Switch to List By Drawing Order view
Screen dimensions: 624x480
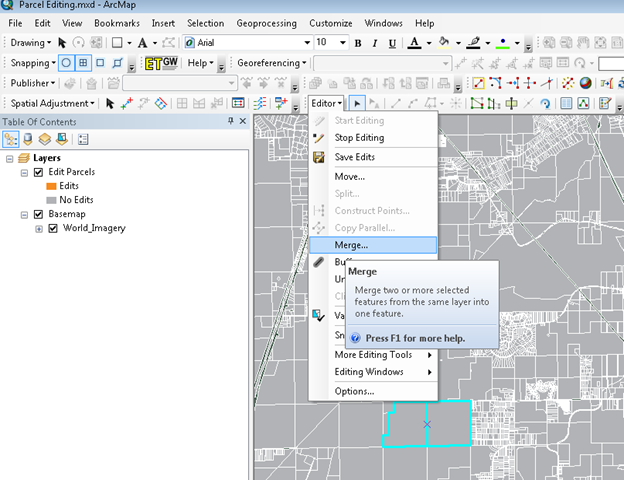click(10, 139)
